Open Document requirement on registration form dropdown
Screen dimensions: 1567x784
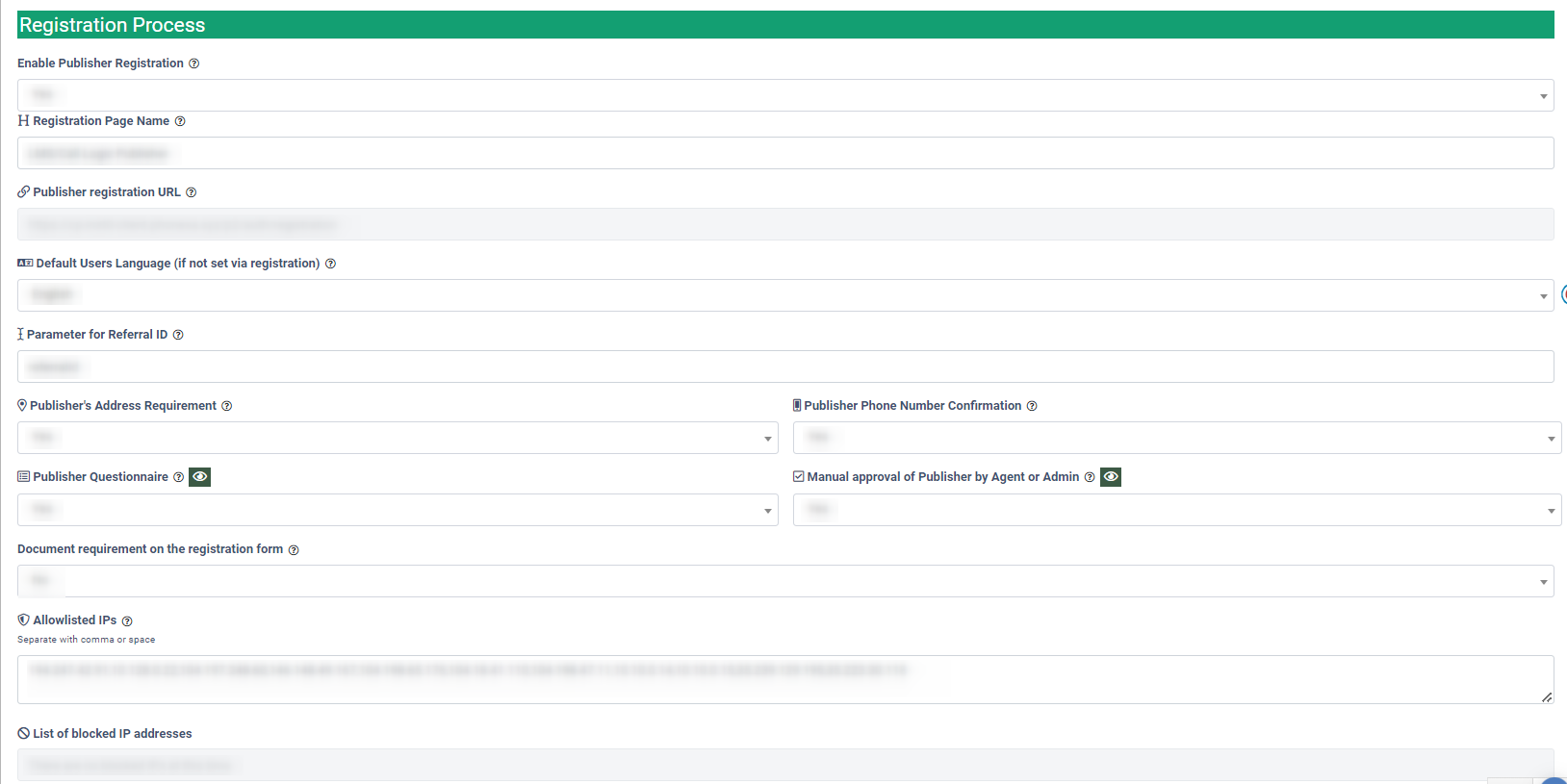click(784, 581)
